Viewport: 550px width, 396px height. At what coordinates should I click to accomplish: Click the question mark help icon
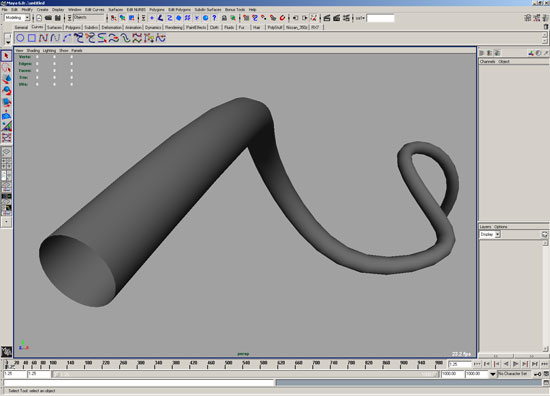click(214, 18)
